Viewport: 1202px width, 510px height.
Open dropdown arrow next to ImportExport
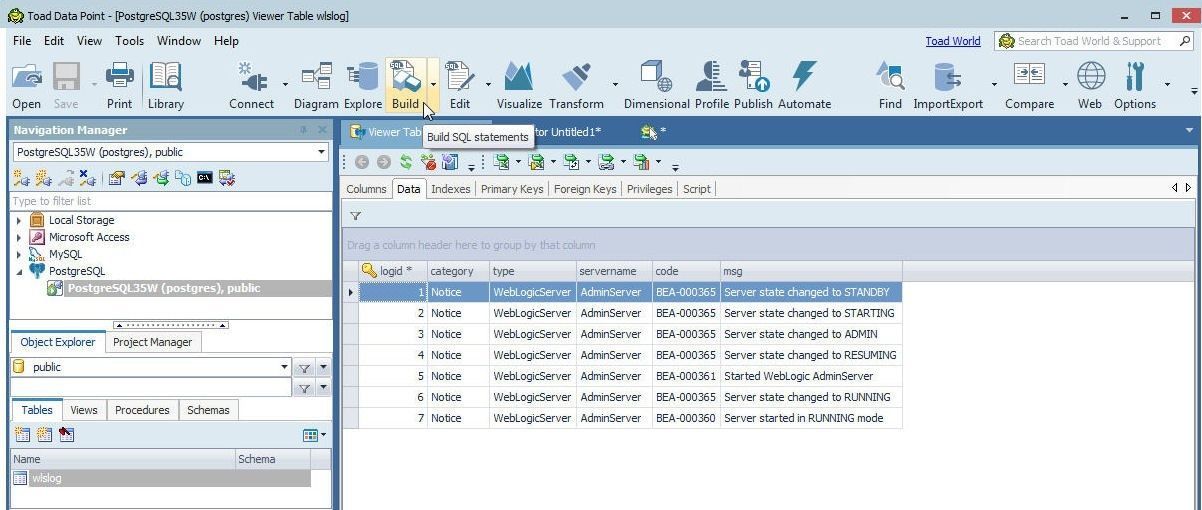pos(994,84)
